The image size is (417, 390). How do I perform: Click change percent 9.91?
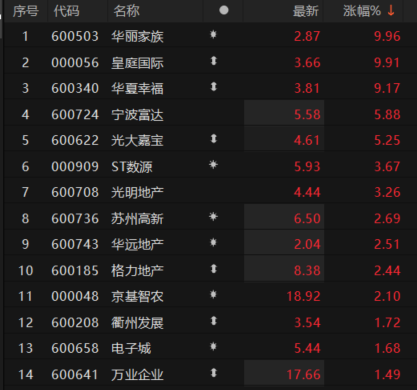(x=387, y=63)
